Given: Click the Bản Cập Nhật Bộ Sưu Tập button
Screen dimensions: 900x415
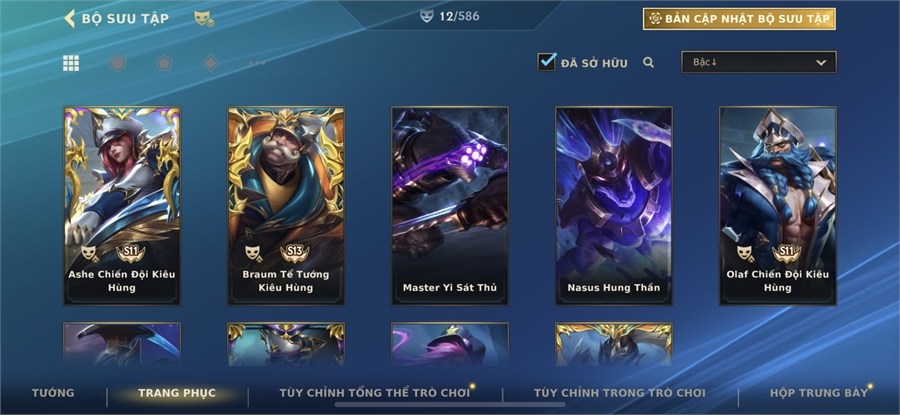Looking at the screenshot, I should coord(739,19).
